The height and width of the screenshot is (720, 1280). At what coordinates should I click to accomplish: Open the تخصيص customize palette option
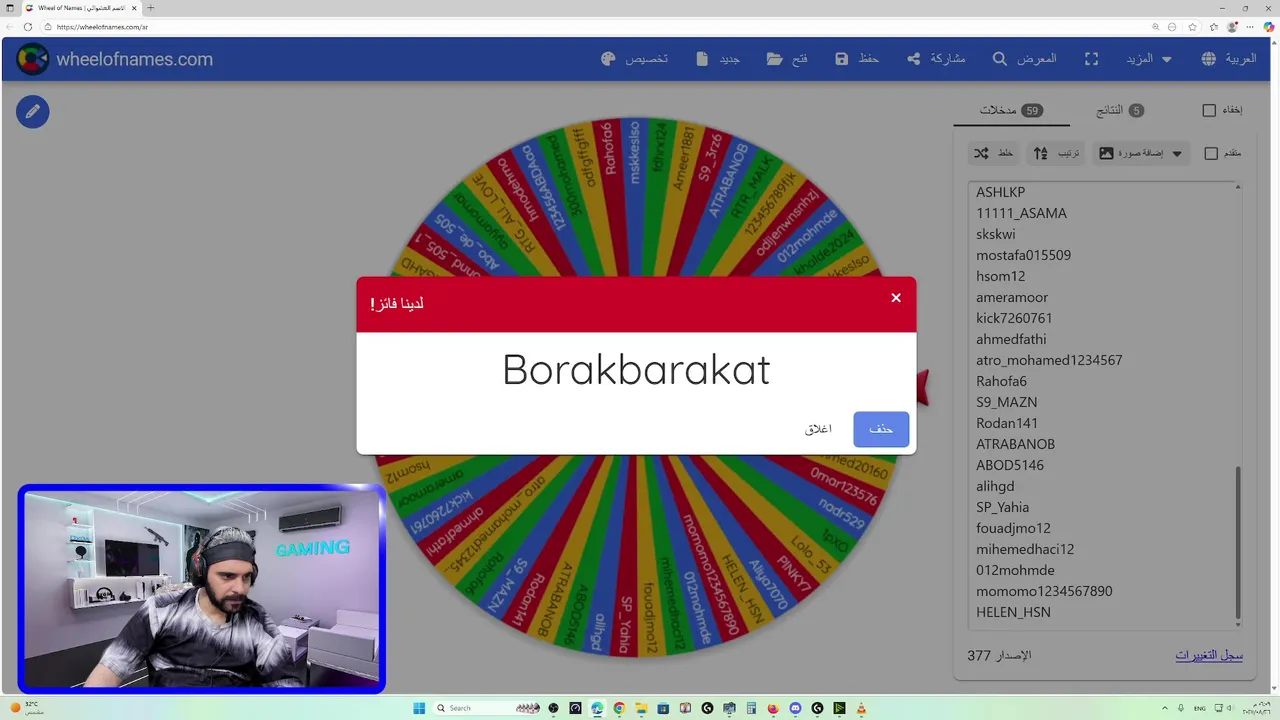(x=634, y=59)
